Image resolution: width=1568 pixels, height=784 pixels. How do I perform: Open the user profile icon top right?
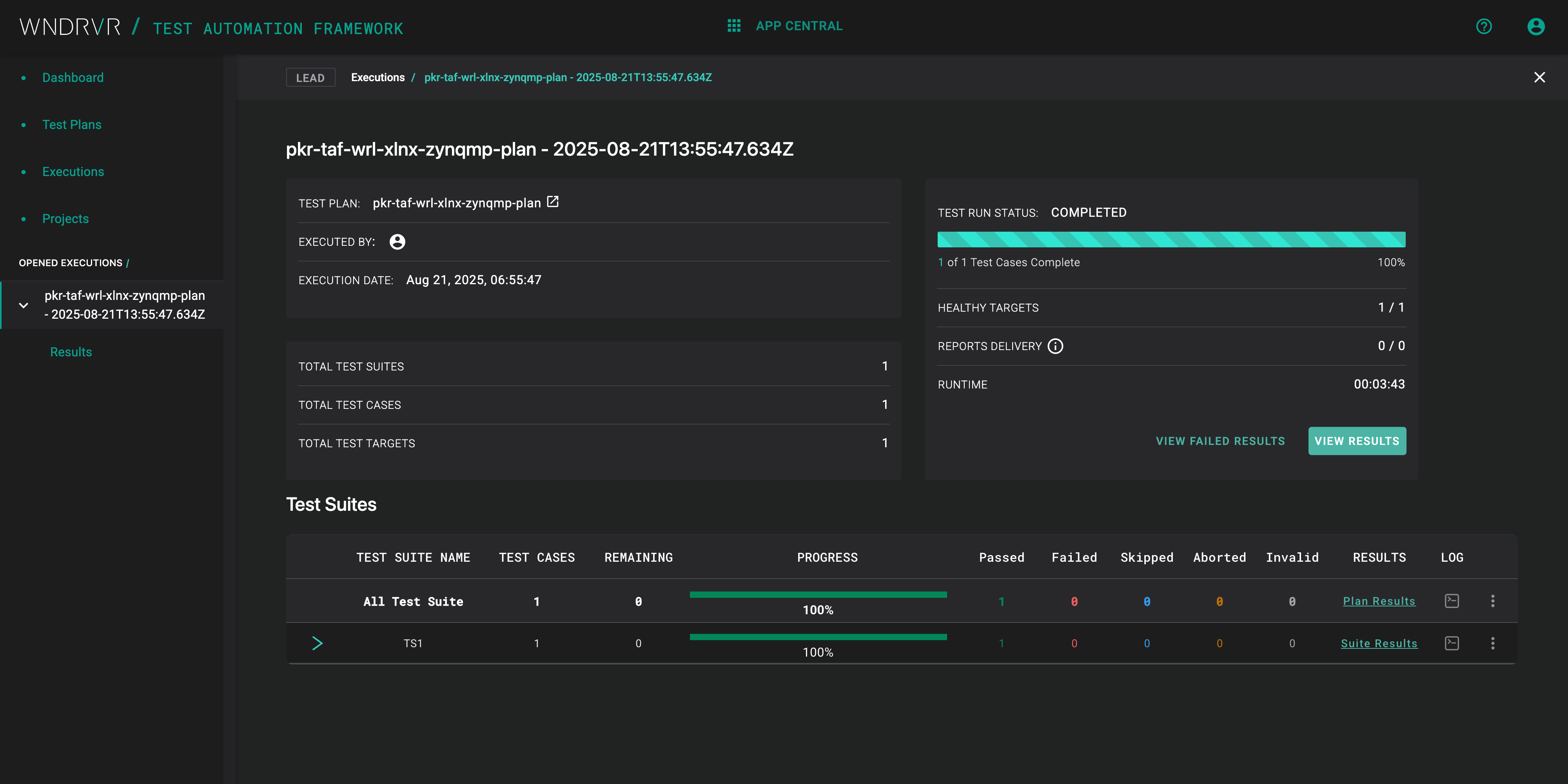(x=1536, y=27)
